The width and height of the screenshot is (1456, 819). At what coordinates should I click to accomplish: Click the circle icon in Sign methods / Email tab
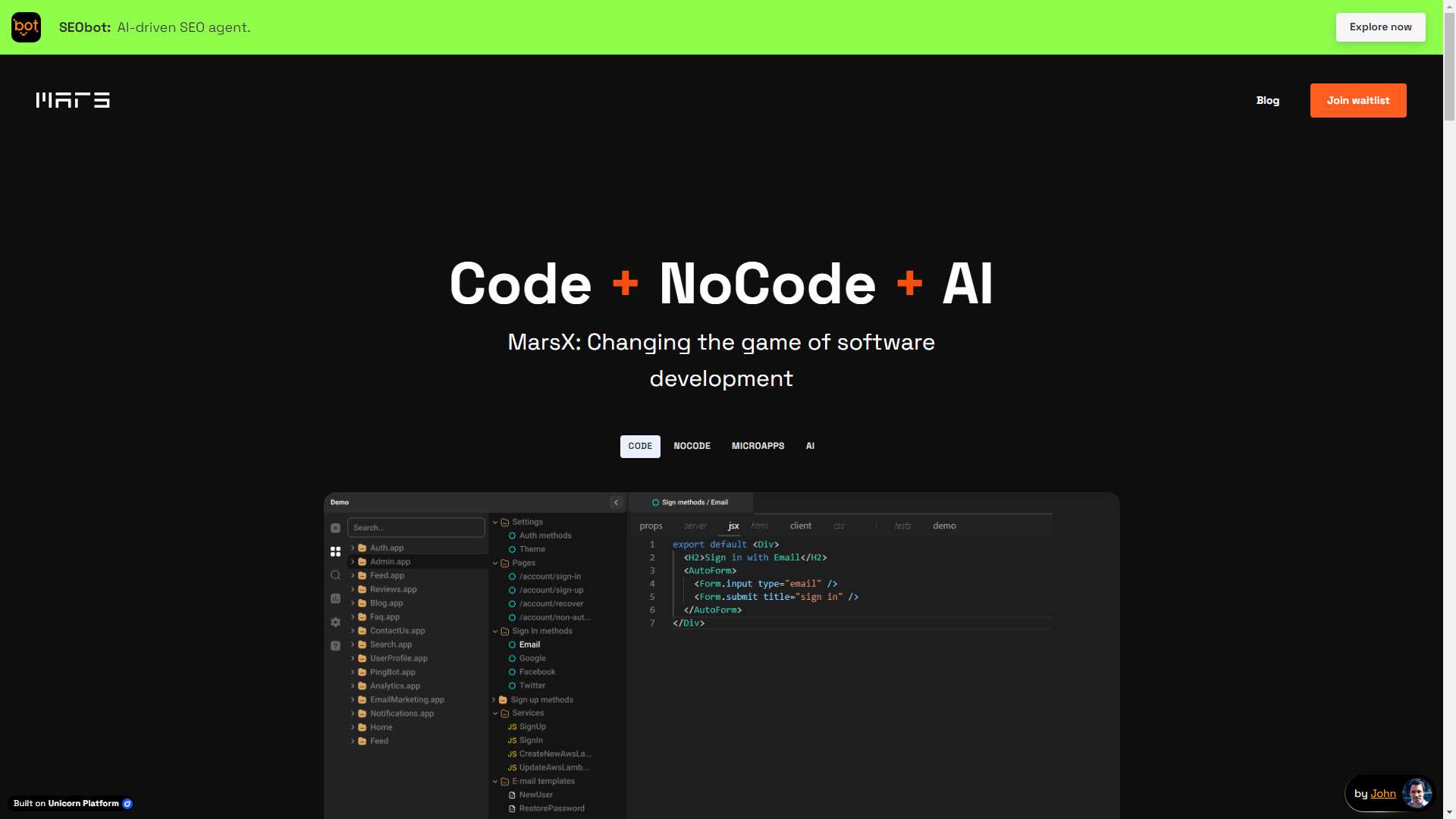tap(655, 503)
